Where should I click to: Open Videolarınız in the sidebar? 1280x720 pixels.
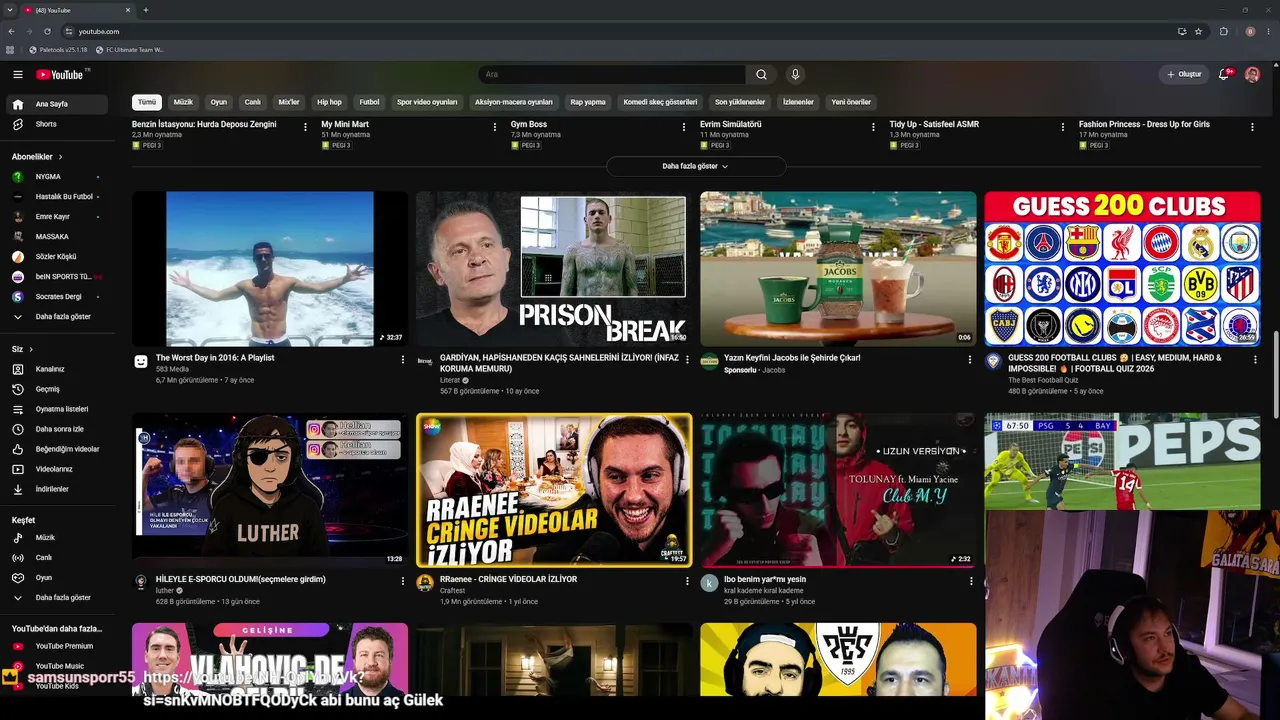pyautogui.click(x=56, y=469)
